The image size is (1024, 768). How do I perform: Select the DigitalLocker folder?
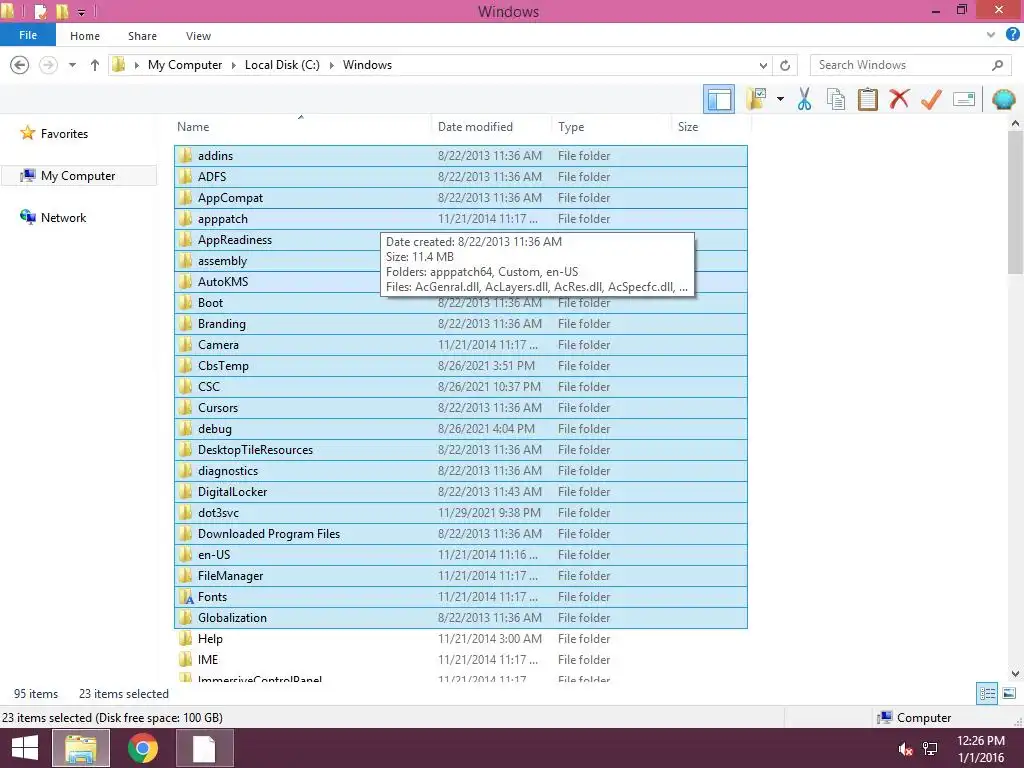461,491
